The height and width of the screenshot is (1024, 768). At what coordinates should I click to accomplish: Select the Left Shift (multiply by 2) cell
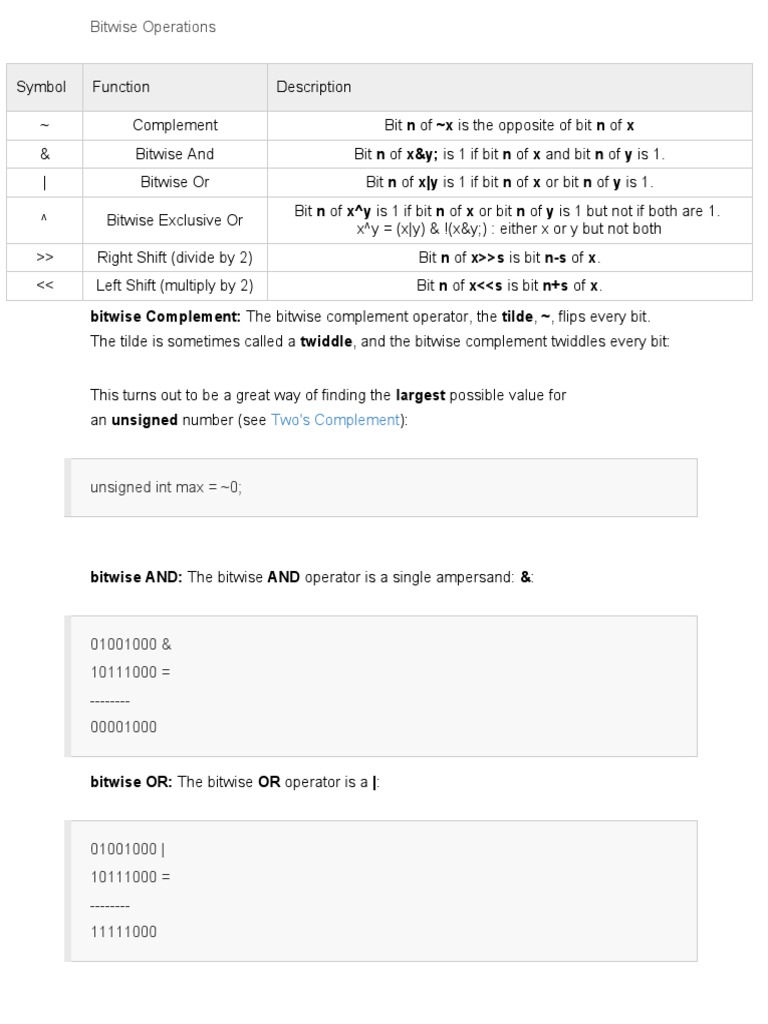click(x=175, y=286)
